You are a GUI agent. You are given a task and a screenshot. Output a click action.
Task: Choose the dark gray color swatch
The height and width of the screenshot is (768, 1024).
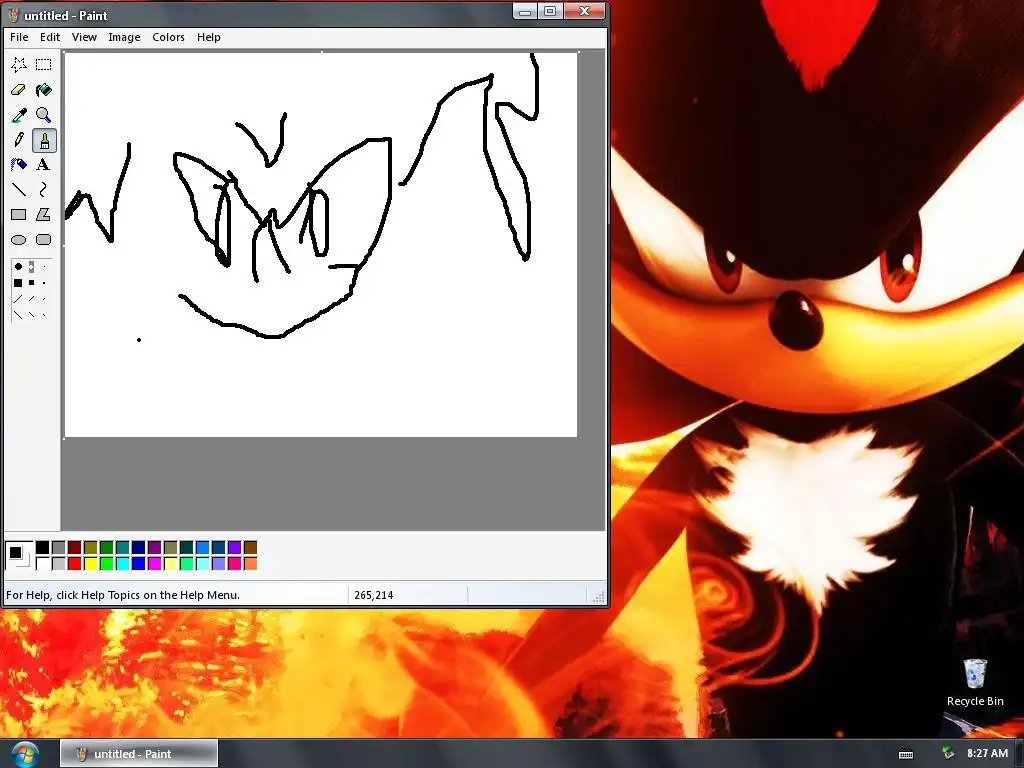[x=59, y=547]
